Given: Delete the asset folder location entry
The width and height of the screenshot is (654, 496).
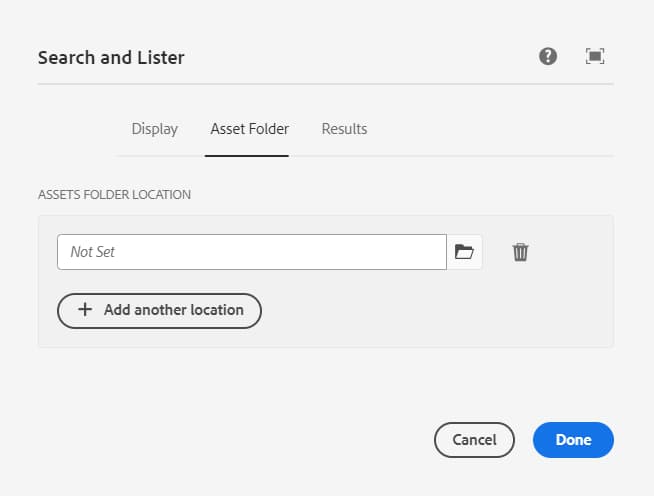Looking at the screenshot, I should coord(520,252).
